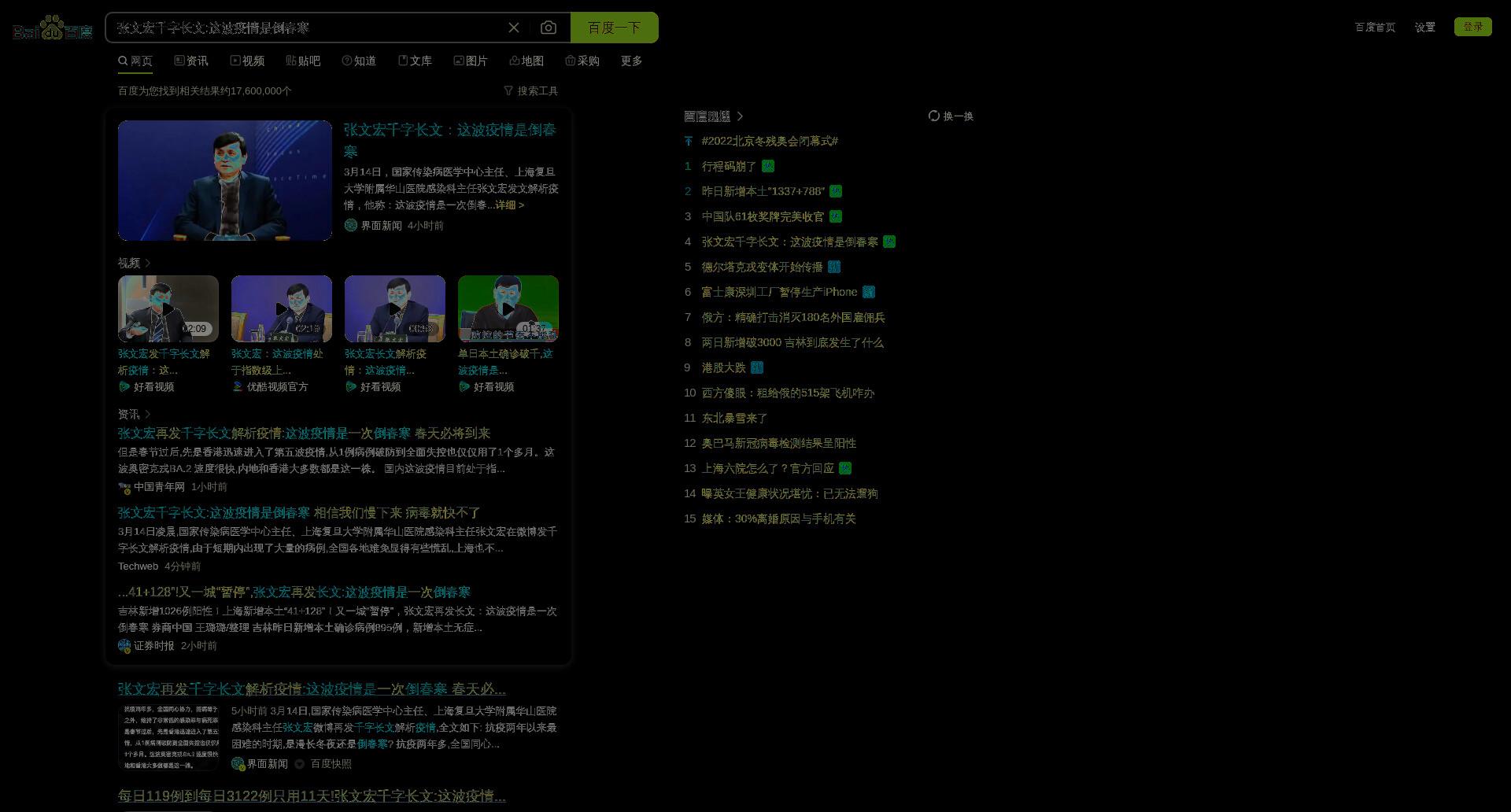Open the 证券时报 article about 又一城"暂停"
Screen dimensions: 1511x812
294,592
